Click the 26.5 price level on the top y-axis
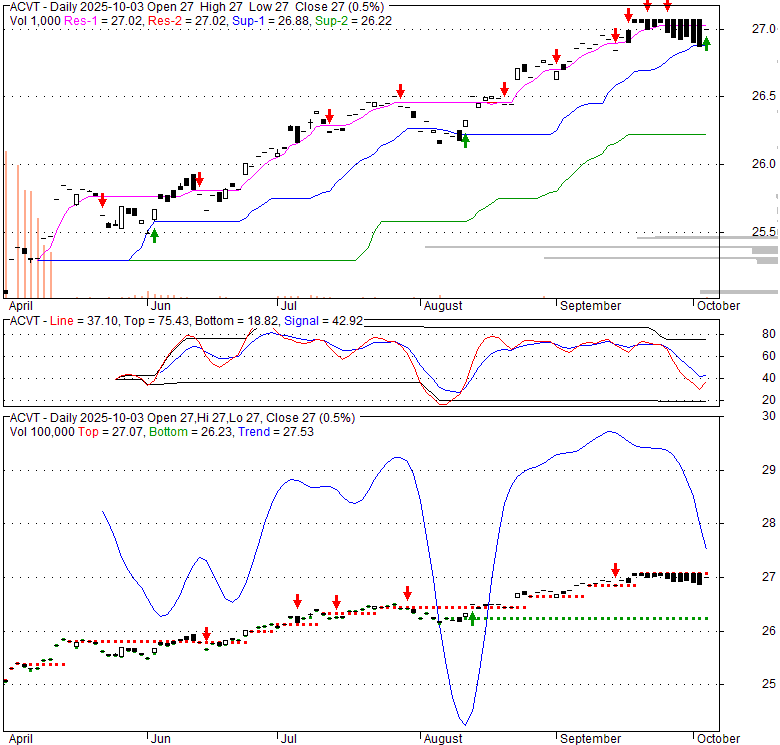Viewport: 780px width, 745px height. (738, 96)
